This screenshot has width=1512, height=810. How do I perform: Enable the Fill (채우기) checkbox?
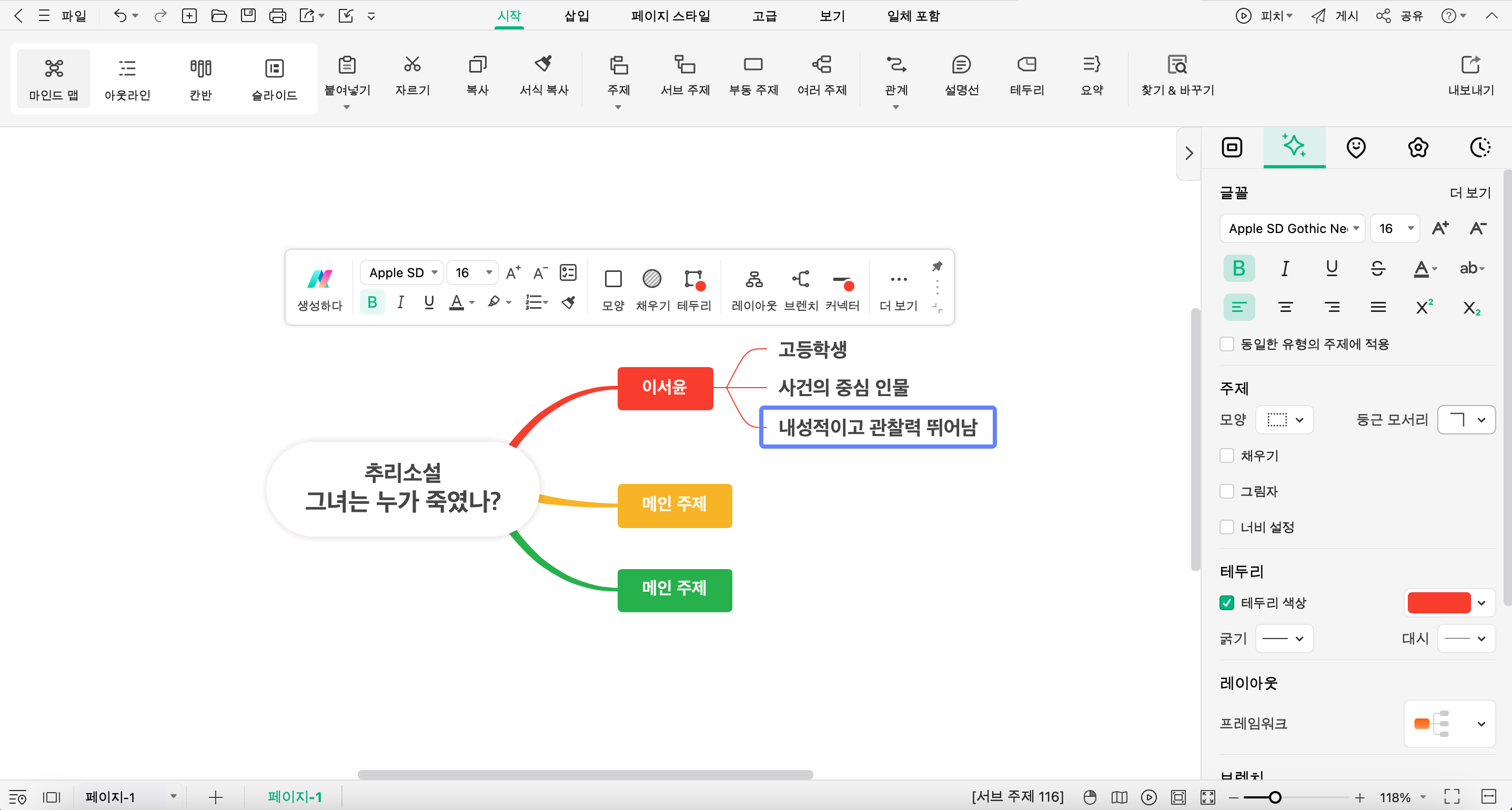coord(1227,455)
